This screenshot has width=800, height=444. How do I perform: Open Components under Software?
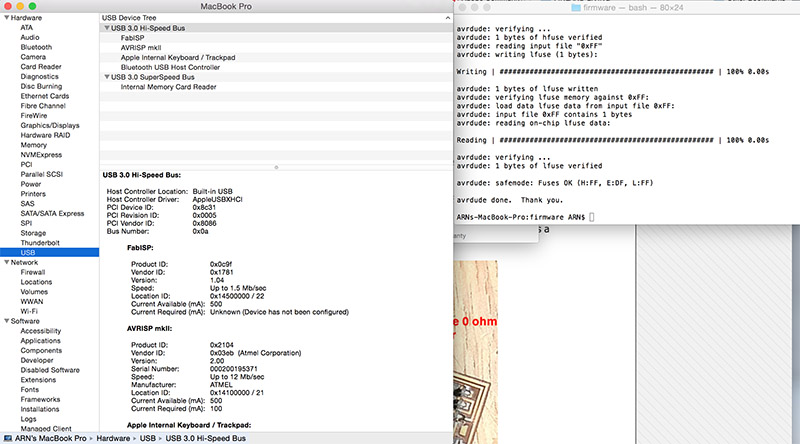click(x=41, y=351)
